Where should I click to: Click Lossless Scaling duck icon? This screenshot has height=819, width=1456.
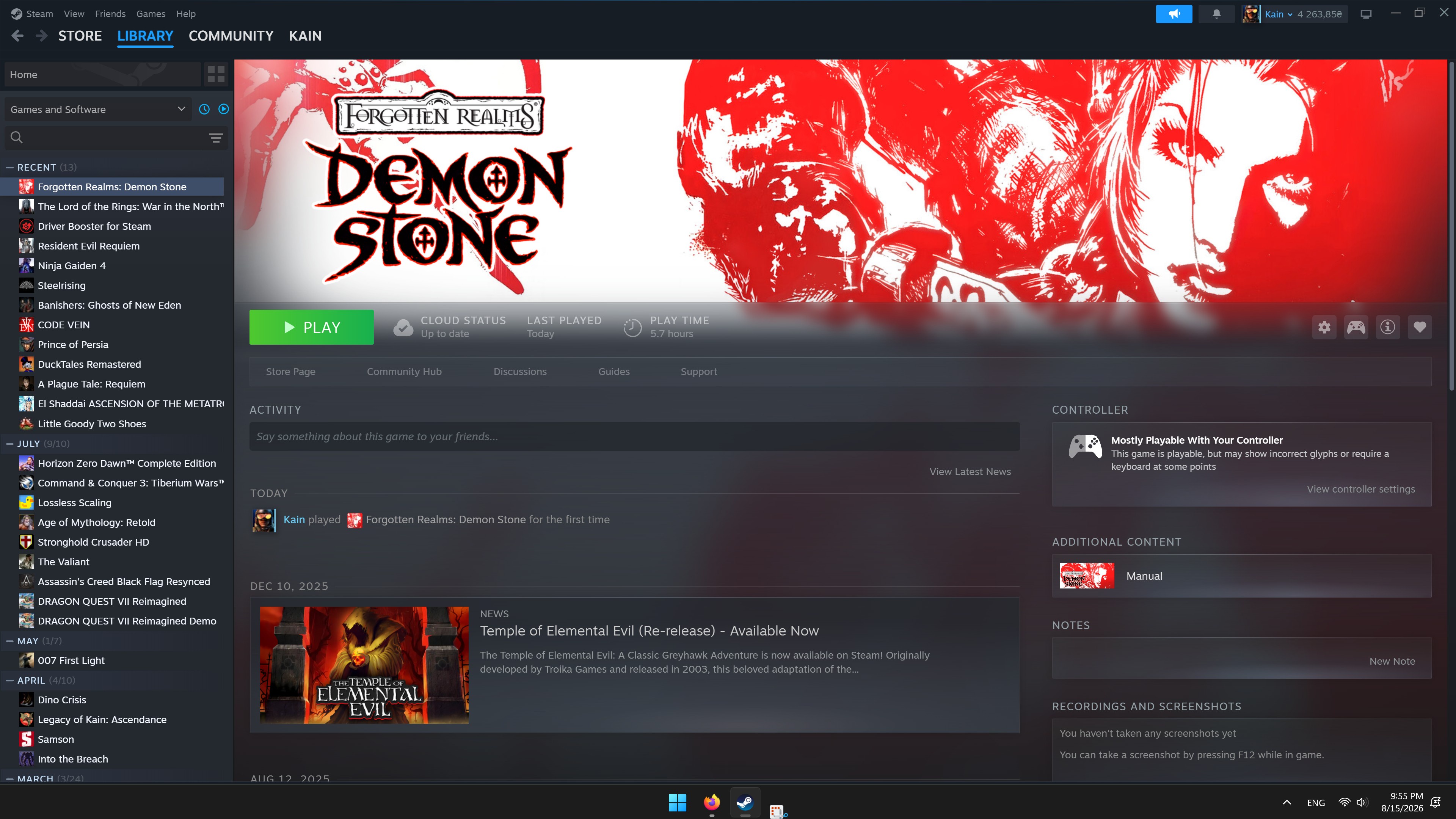[26, 502]
